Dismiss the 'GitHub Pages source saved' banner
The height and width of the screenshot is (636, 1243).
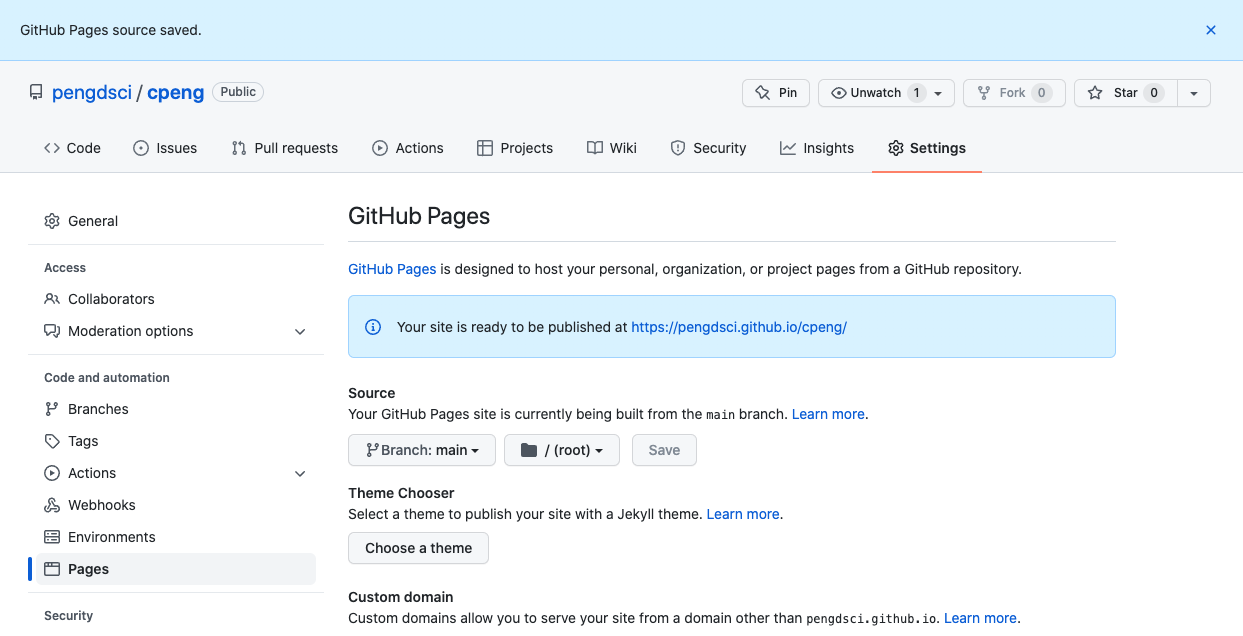pyautogui.click(x=1211, y=30)
